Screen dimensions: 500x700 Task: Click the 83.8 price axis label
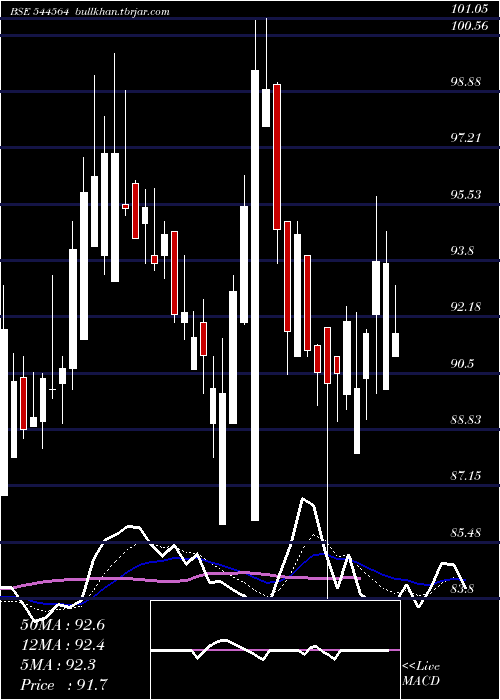point(463,589)
